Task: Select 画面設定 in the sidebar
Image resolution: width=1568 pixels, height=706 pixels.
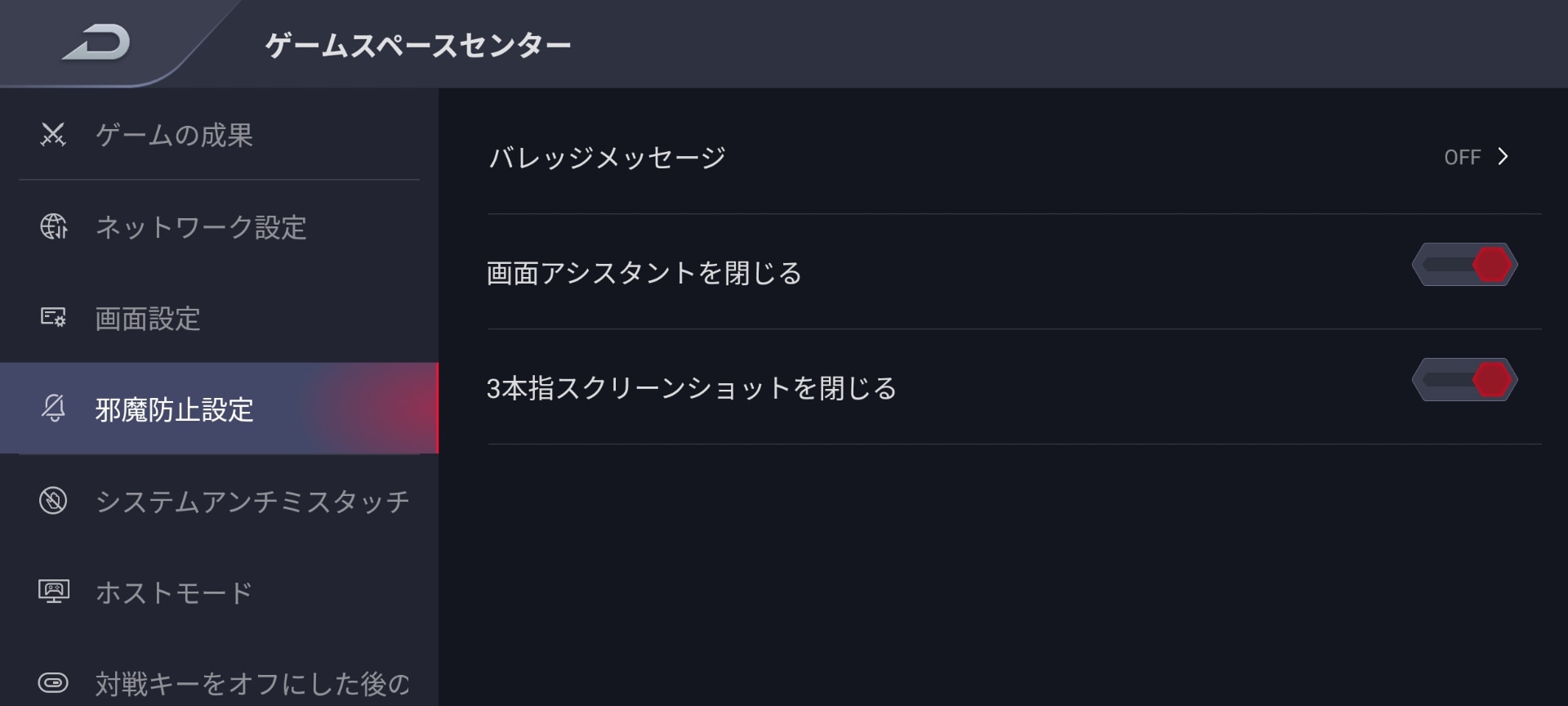Action: pos(148,319)
